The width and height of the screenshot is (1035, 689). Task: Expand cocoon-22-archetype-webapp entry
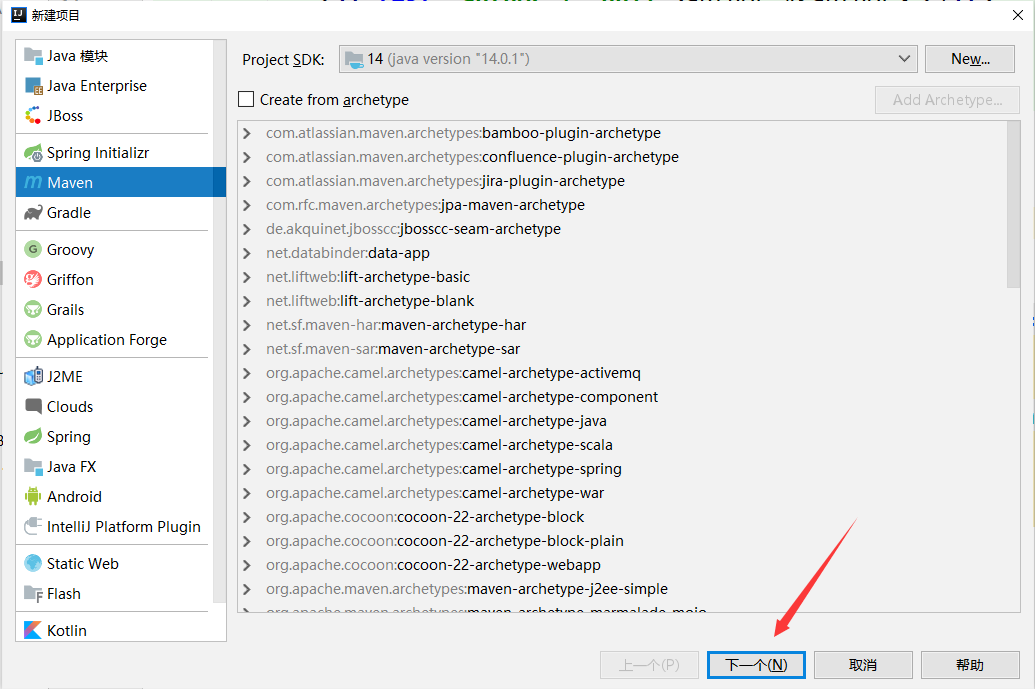(x=247, y=566)
